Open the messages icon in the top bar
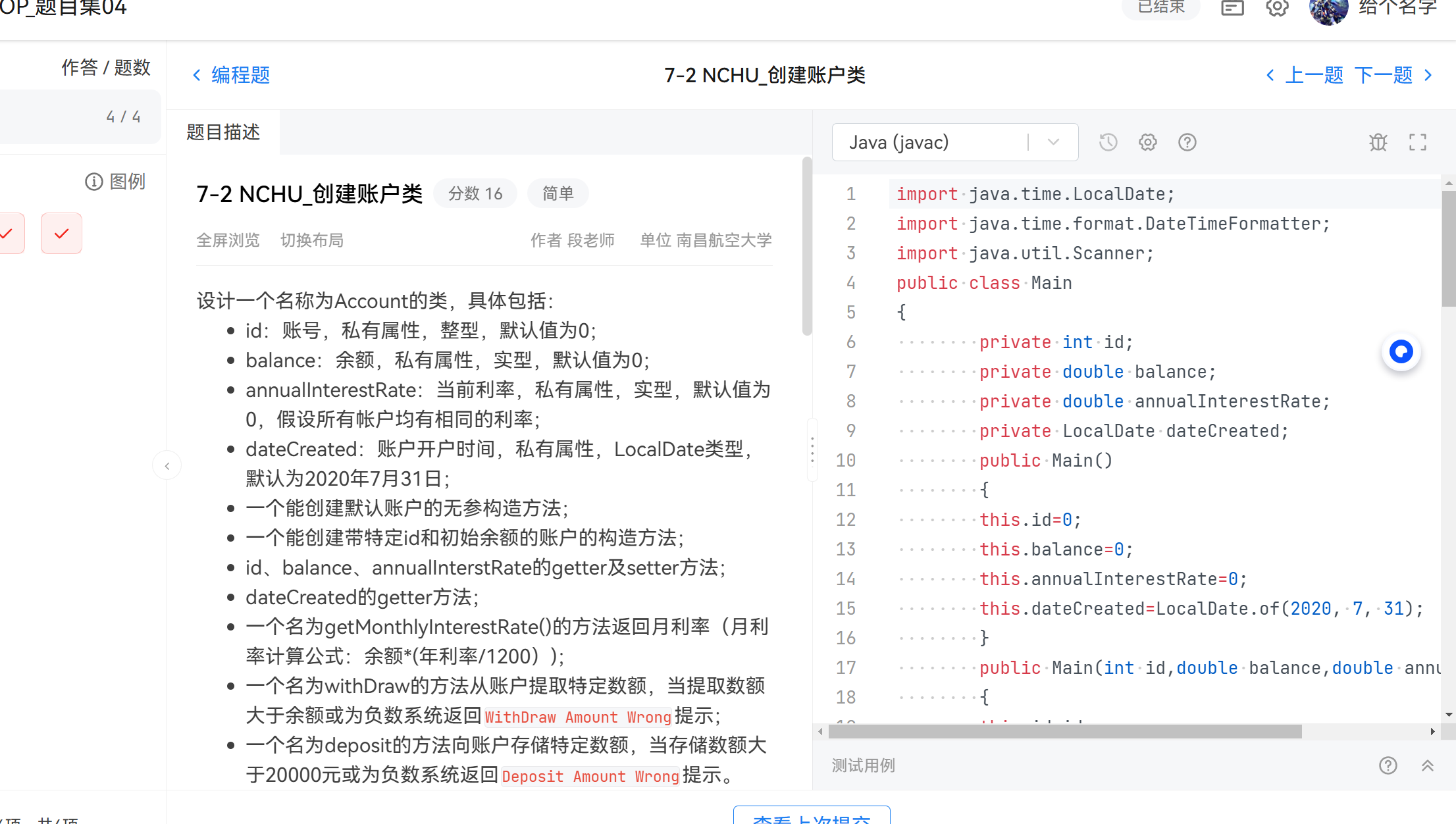 pyautogui.click(x=1232, y=8)
